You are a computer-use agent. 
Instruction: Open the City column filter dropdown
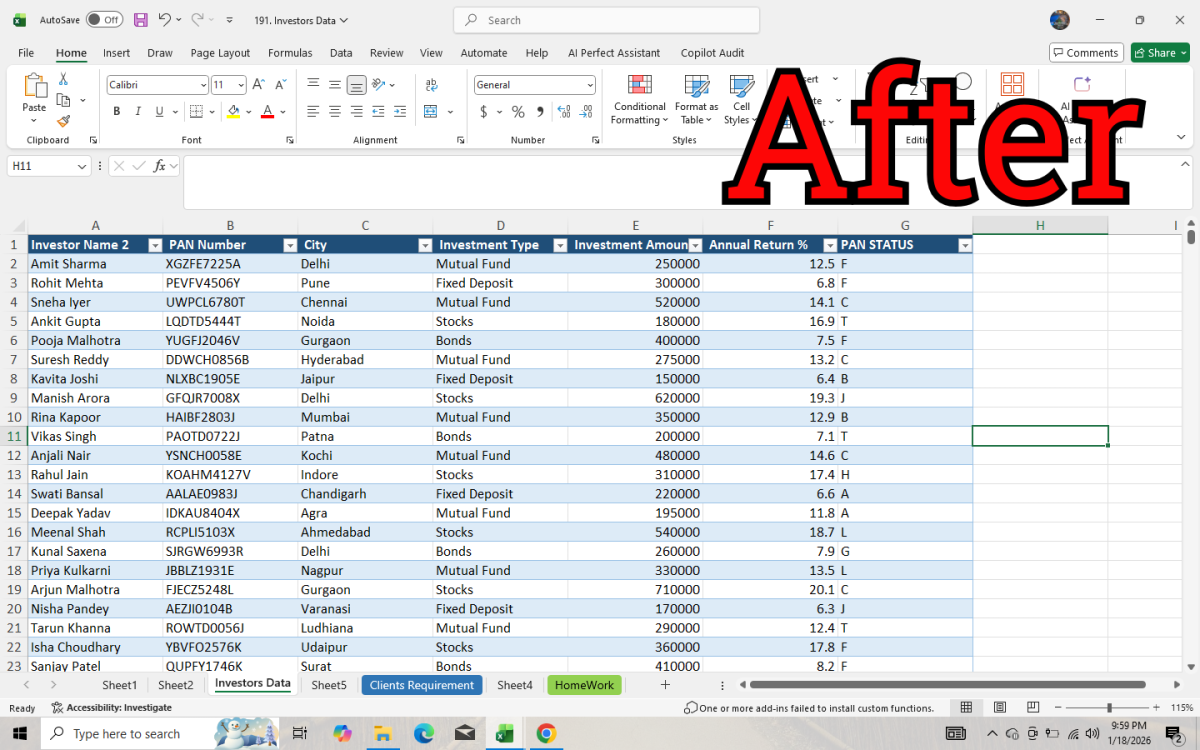click(424, 245)
